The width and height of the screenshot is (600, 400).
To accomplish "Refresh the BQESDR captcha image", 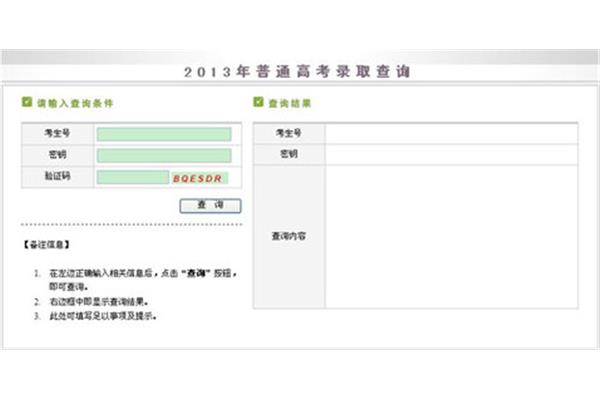I will [199, 178].
